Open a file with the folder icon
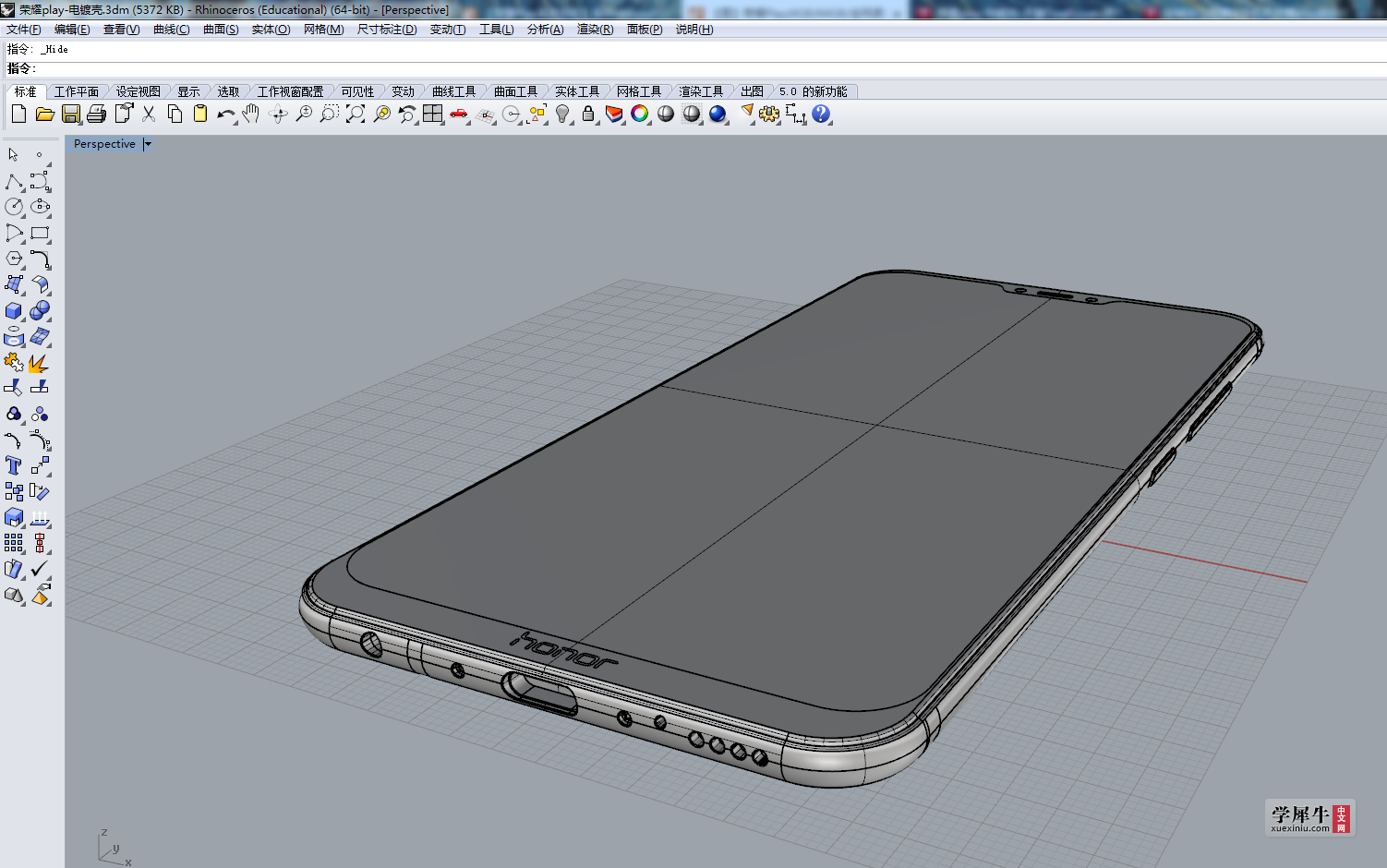The image size is (1387, 868). pos(44,114)
